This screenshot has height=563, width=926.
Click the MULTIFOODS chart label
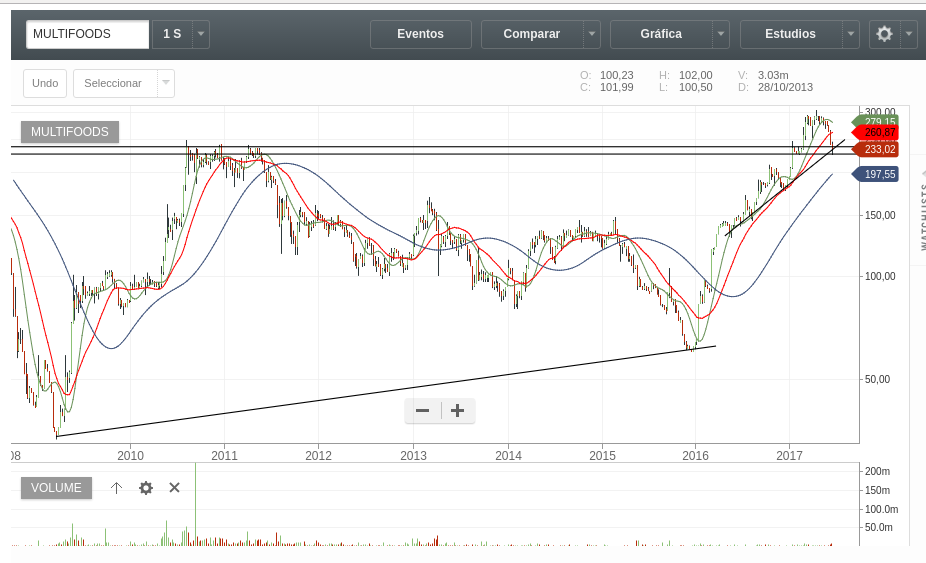click(x=70, y=132)
